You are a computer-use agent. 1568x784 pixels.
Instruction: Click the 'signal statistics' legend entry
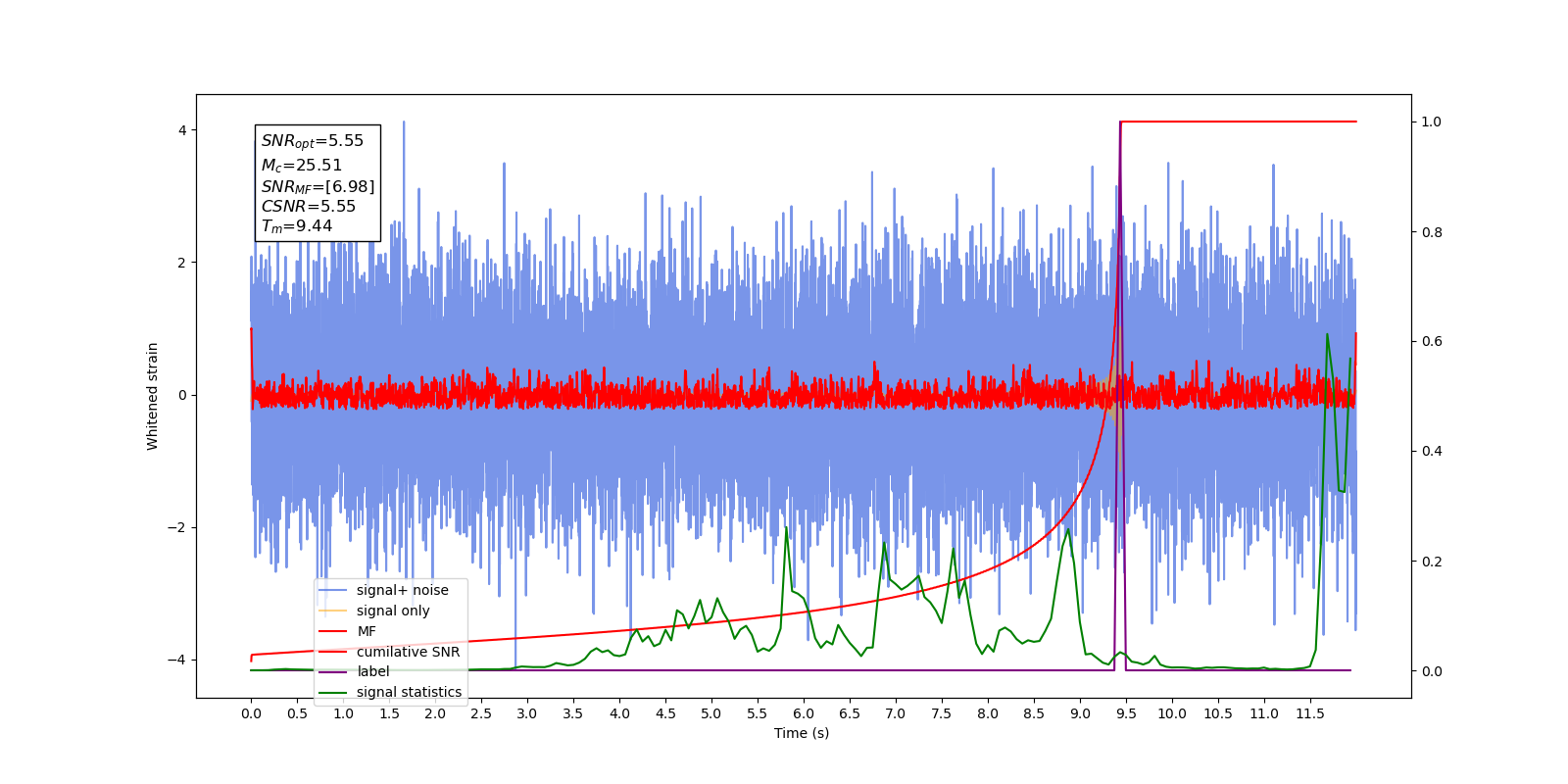pyautogui.click(x=390, y=692)
